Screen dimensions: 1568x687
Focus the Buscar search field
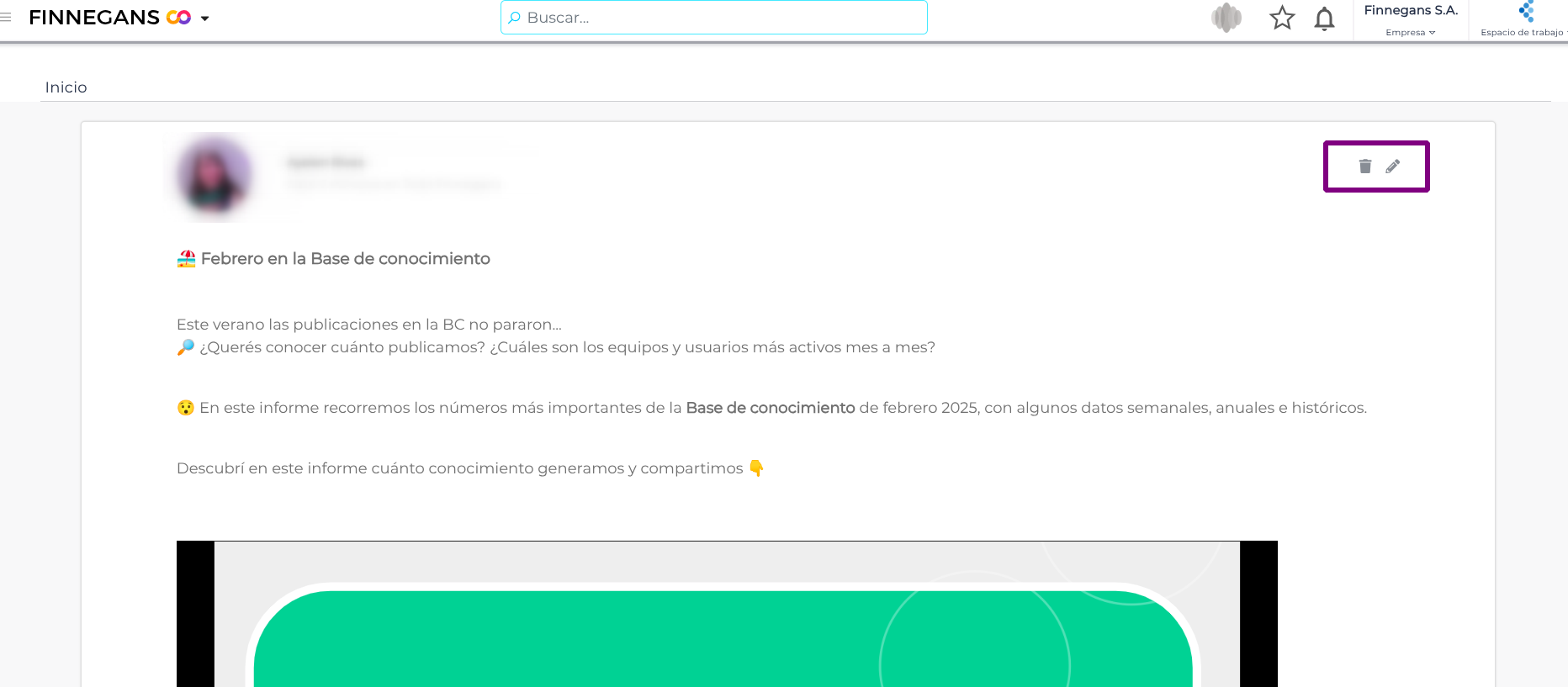point(714,18)
